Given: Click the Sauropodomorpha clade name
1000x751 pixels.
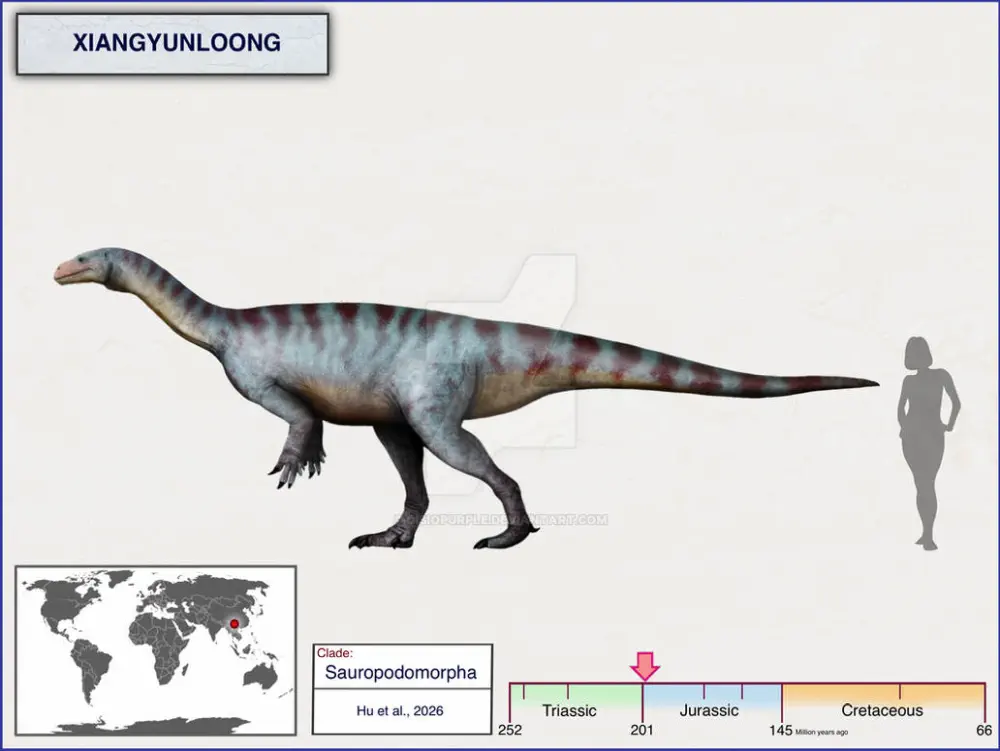Looking at the screenshot, I should tap(400, 673).
